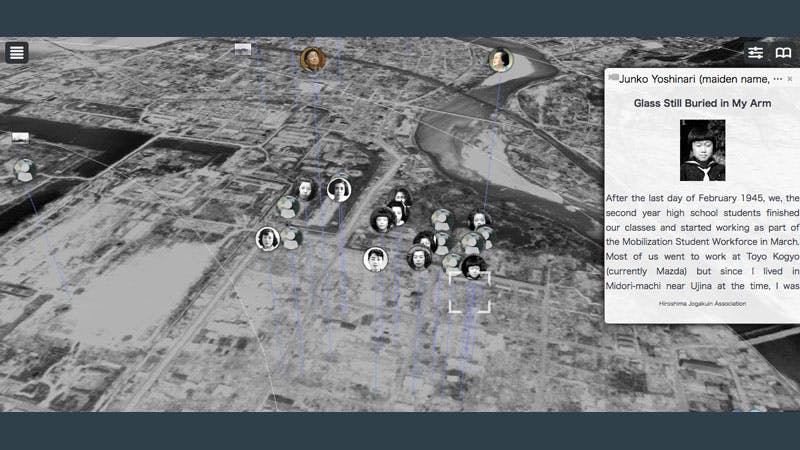
Task: Select the portrait marker of the smiling boy
Action: pyautogui.click(x=375, y=259)
